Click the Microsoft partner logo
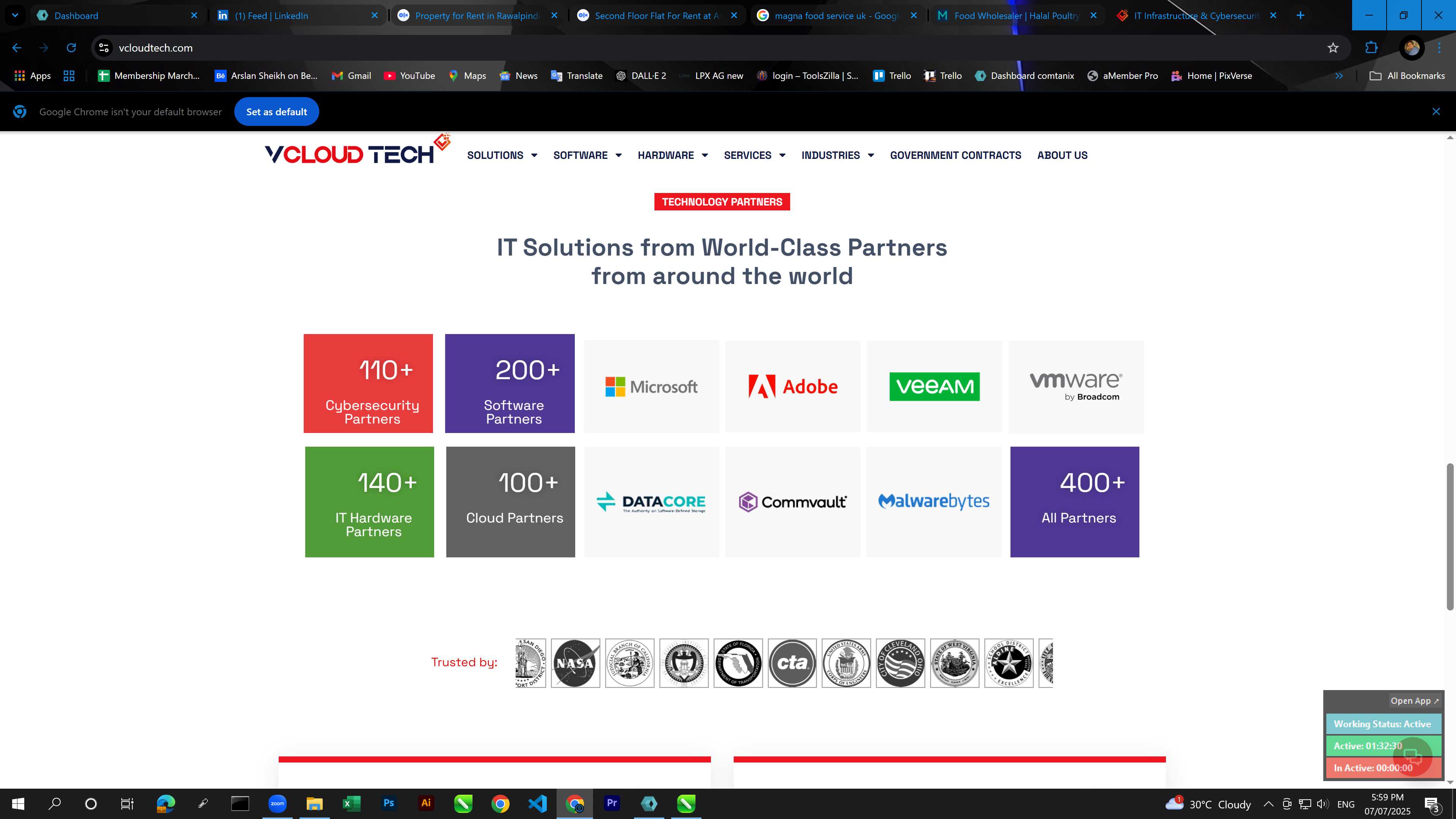 (x=651, y=387)
